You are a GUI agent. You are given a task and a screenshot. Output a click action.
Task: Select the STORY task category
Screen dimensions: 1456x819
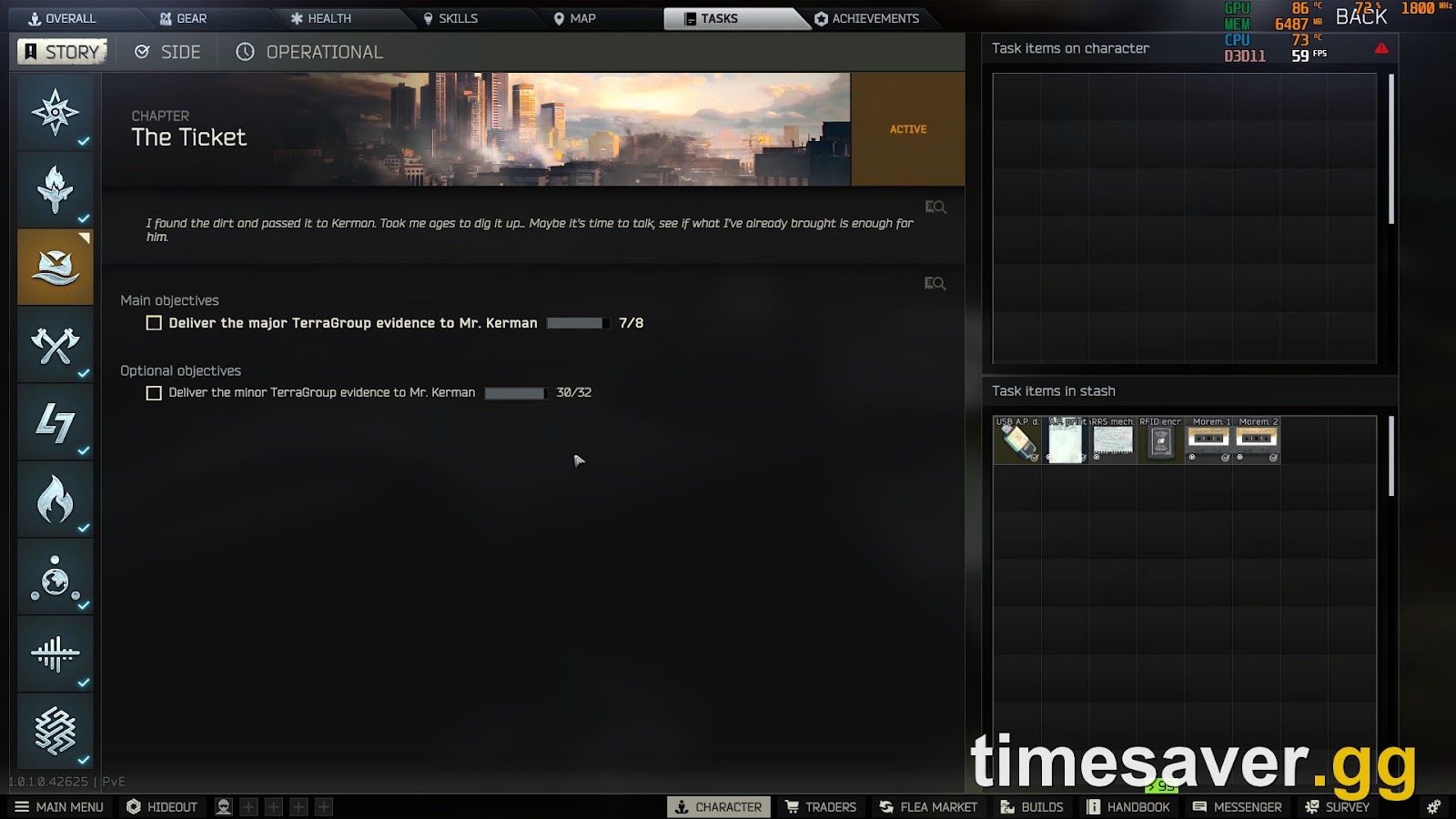(x=62, y=52)
